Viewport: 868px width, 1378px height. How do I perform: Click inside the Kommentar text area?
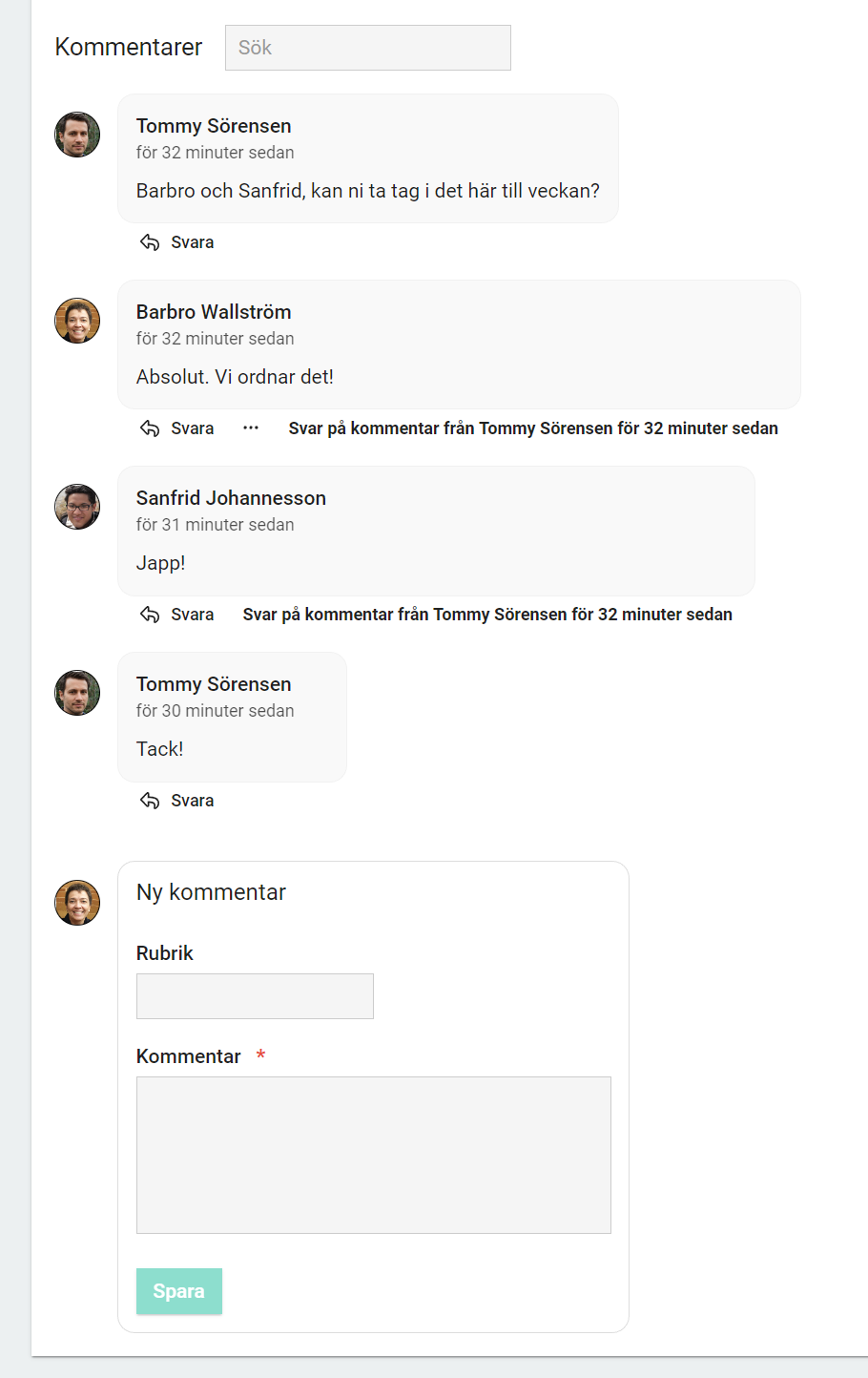373,1154
